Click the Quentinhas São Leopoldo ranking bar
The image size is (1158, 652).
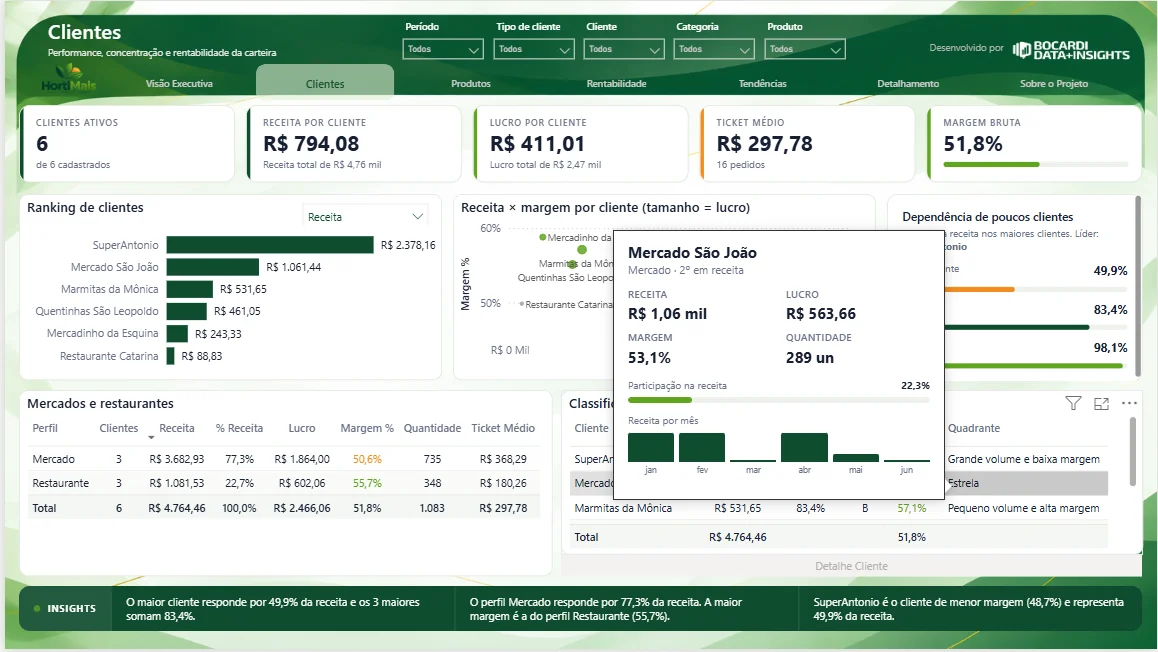[187, 311]
